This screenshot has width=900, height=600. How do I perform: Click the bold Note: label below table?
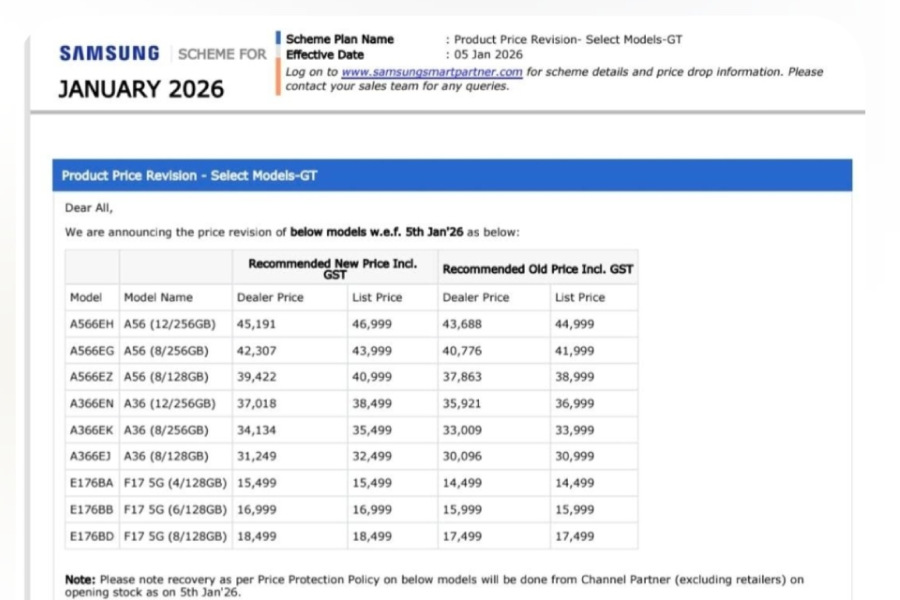click(x=80, y=579)
